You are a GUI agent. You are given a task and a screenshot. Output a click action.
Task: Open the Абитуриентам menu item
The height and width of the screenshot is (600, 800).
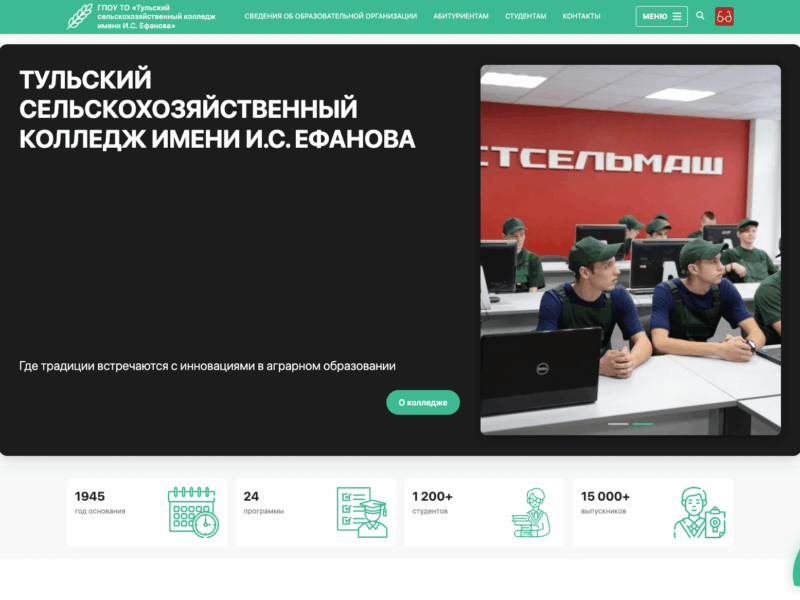[461, 16]
